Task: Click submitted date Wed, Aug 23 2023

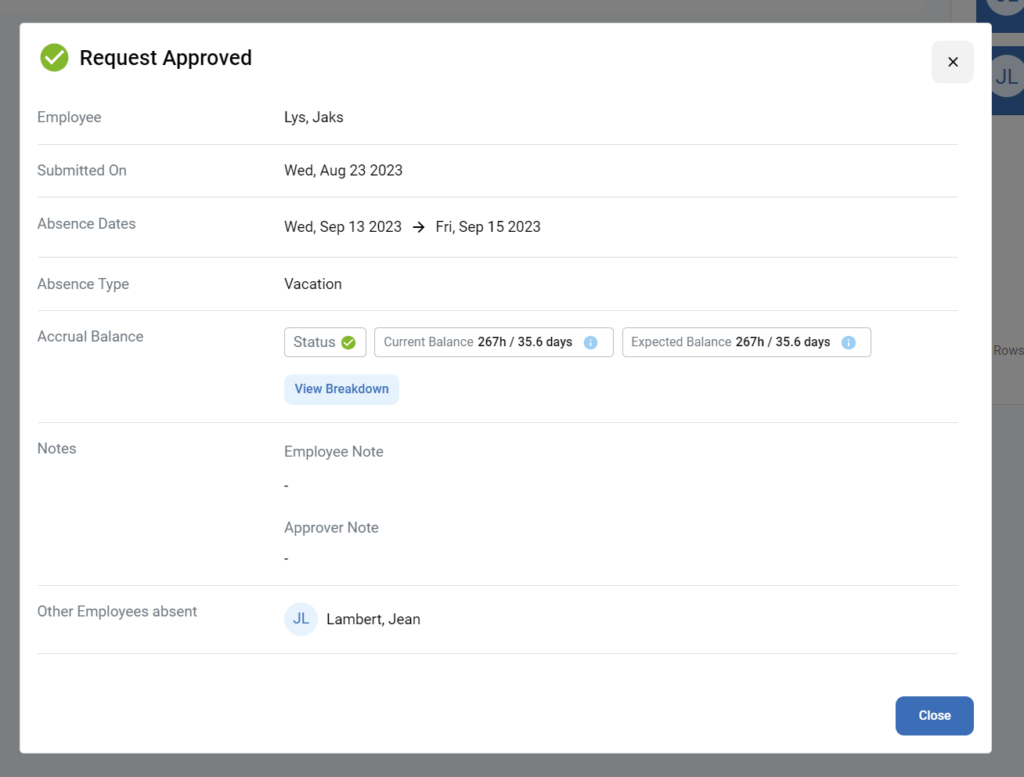Action: [x=343, y=170]
